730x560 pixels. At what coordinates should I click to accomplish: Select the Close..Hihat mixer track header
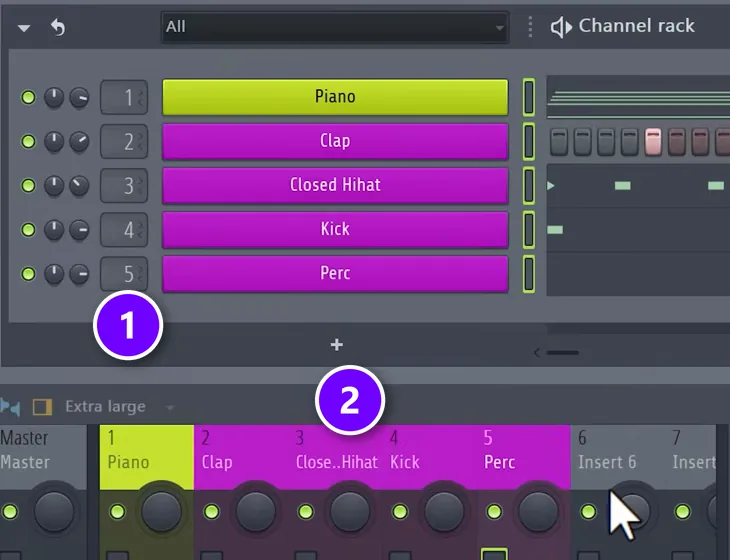coord(335,457)
